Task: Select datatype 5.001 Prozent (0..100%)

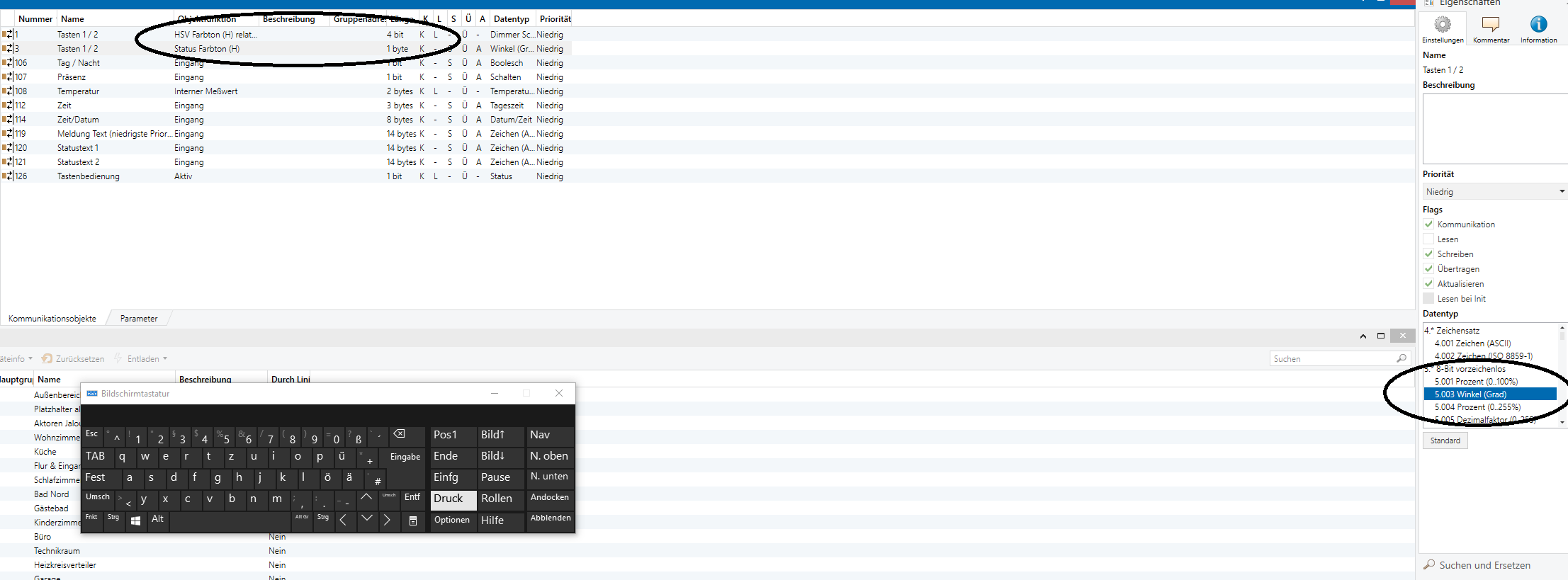Action: click(x=1476, y=382)
